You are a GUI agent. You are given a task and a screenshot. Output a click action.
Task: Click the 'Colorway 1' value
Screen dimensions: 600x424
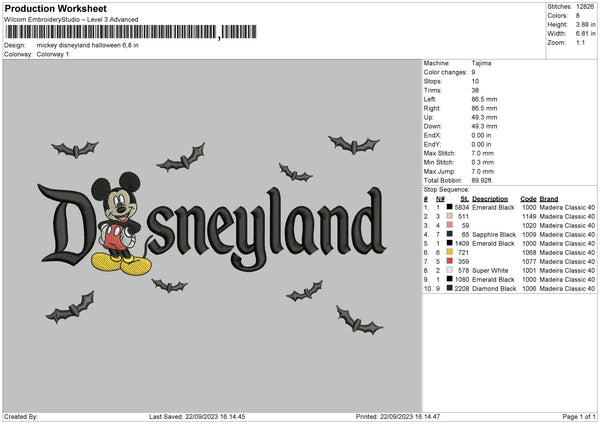point(53,54)
